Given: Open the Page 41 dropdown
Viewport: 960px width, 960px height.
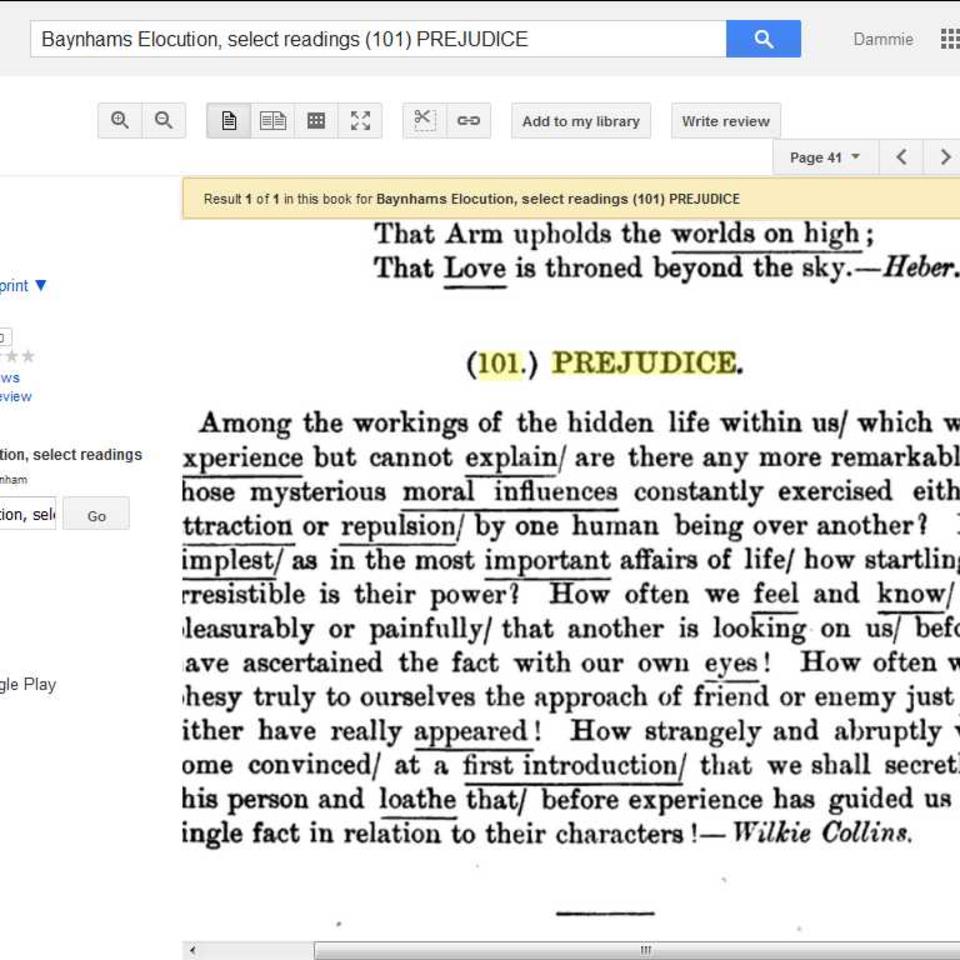Looking at the screenshot, I should coord(825,157).
